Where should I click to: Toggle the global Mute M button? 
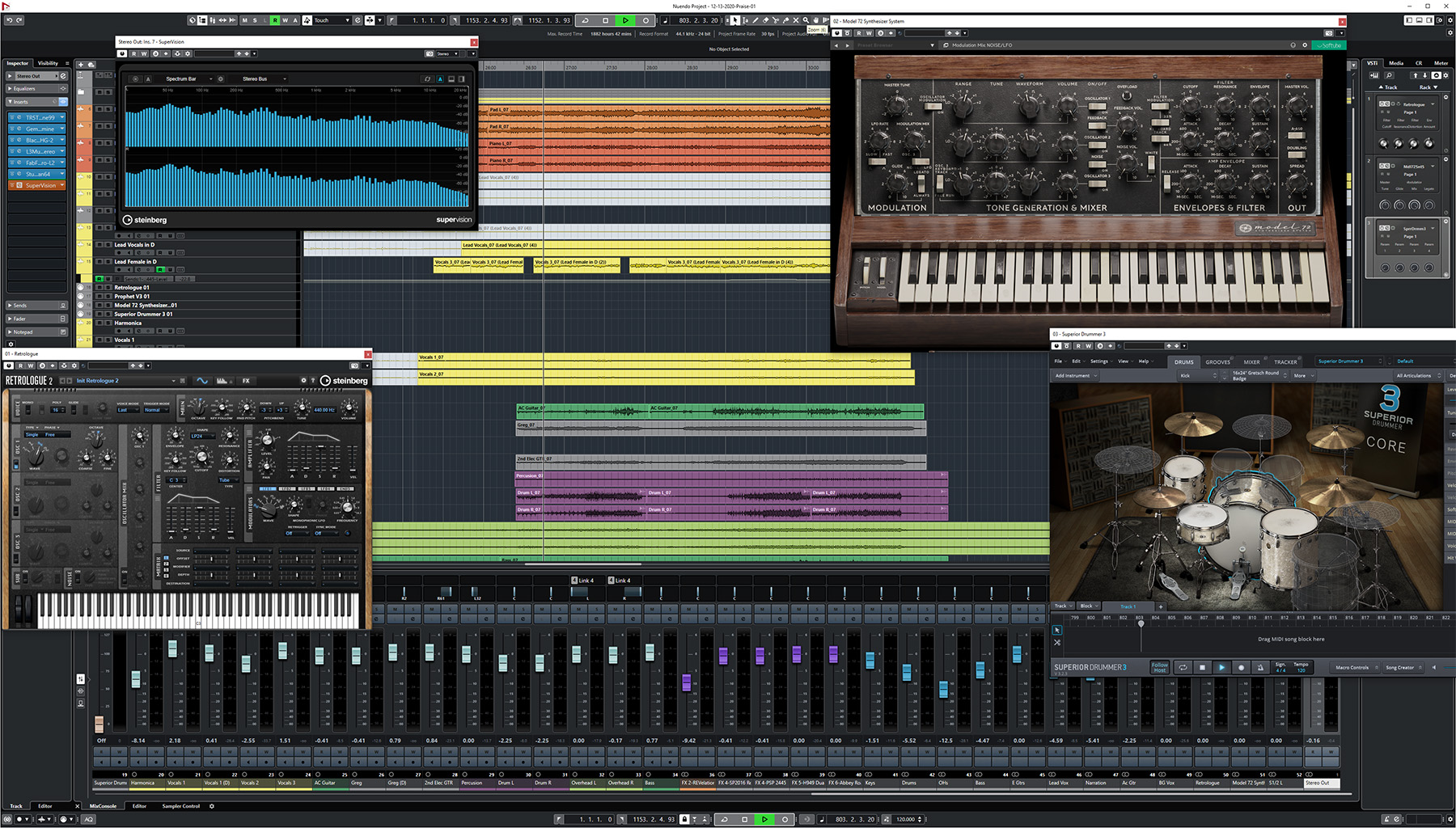[x=244, y=20]
